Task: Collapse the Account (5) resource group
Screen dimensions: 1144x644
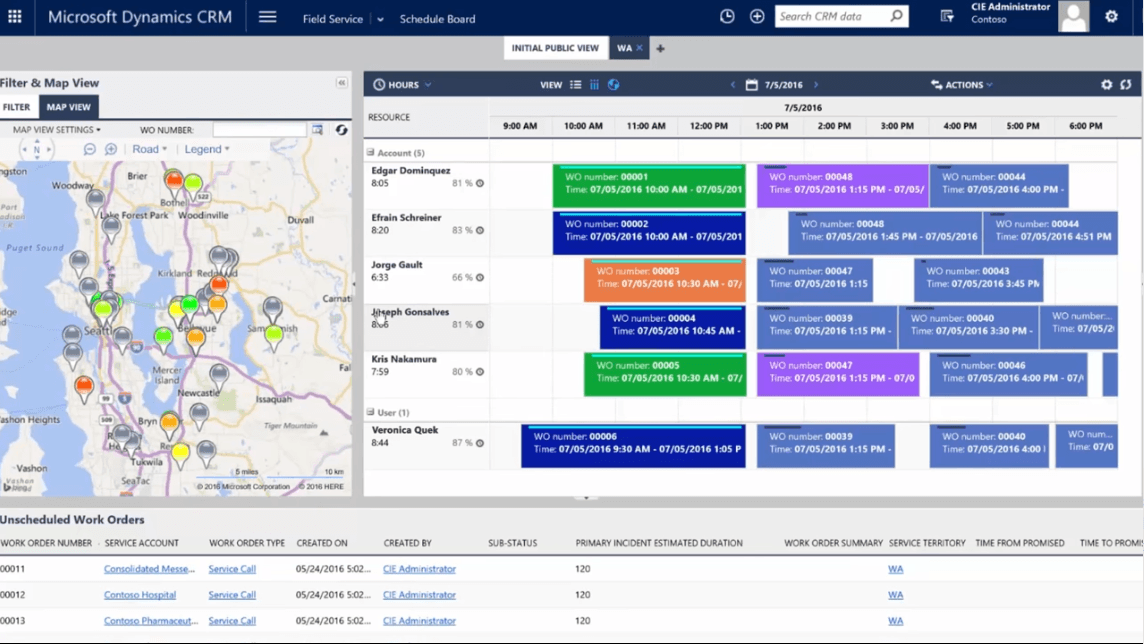Action: (370, 153)
